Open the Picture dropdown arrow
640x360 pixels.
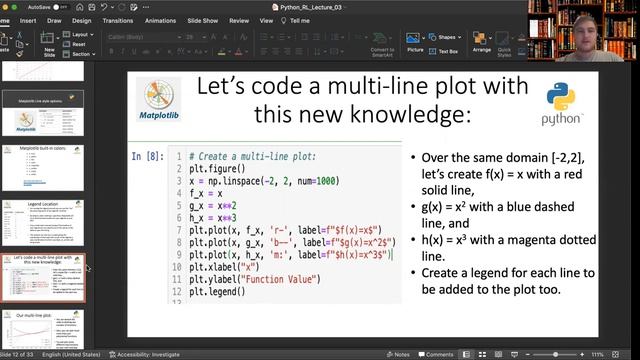pos(423,38)
